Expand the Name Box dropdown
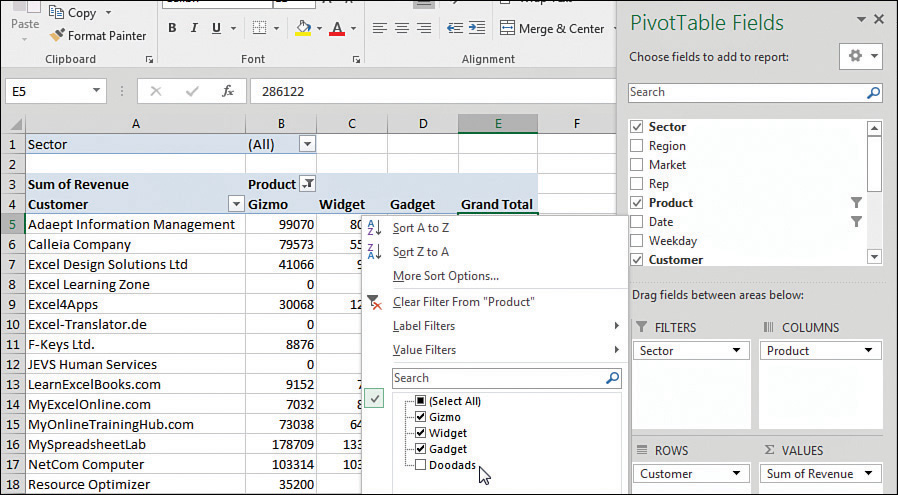 pos(96,91)
